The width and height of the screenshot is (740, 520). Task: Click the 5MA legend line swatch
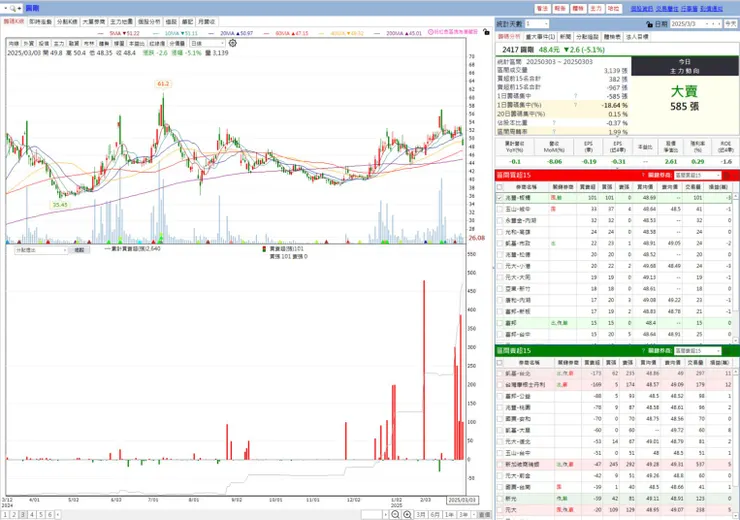[x=101, y=34]
